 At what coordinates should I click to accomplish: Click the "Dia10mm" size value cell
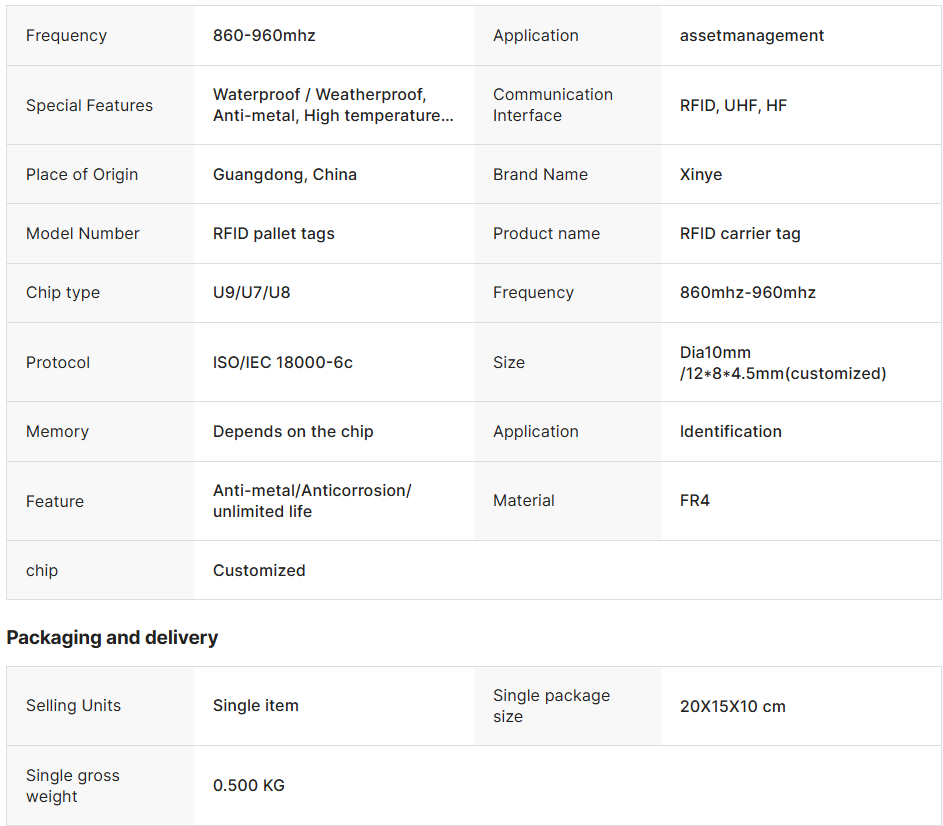pyautogui.click(x=783, y=362)
